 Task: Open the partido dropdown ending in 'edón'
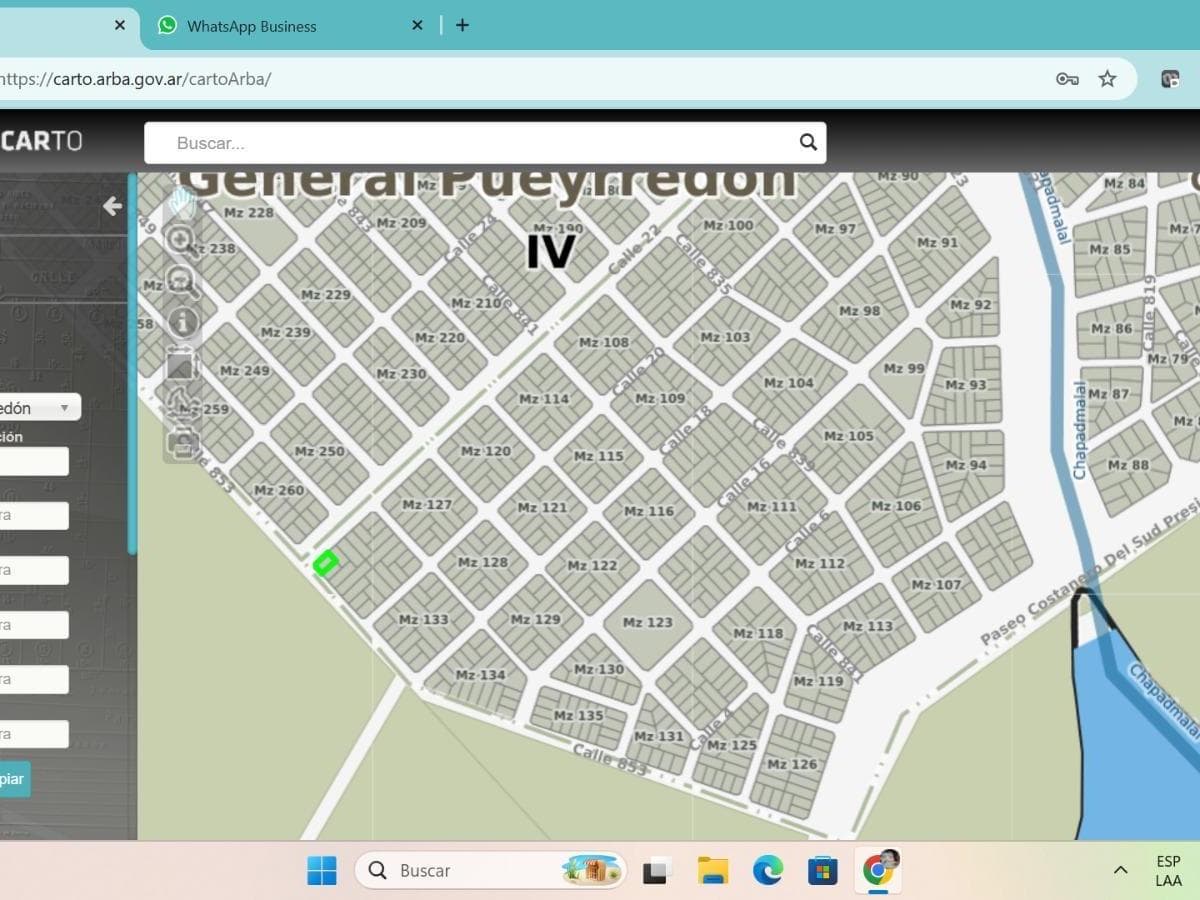point(38,408)
